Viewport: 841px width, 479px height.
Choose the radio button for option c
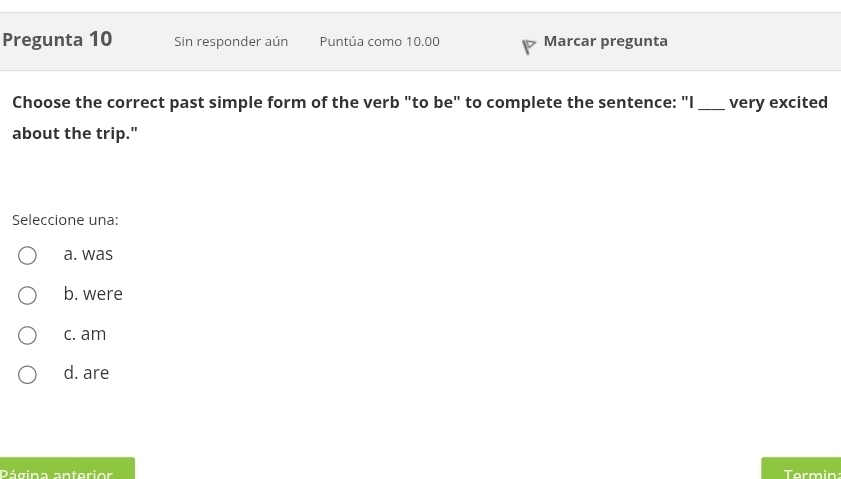tap(28, 335)
